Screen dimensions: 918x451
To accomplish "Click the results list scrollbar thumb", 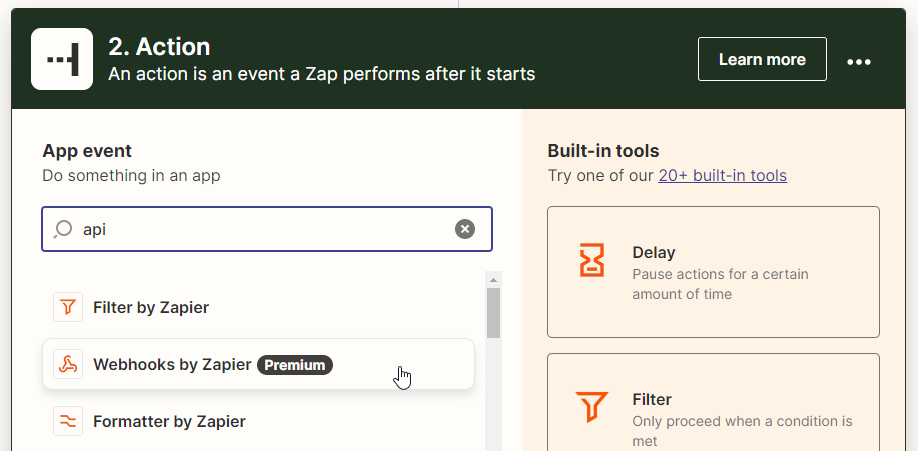I will [x=494, y=313].
